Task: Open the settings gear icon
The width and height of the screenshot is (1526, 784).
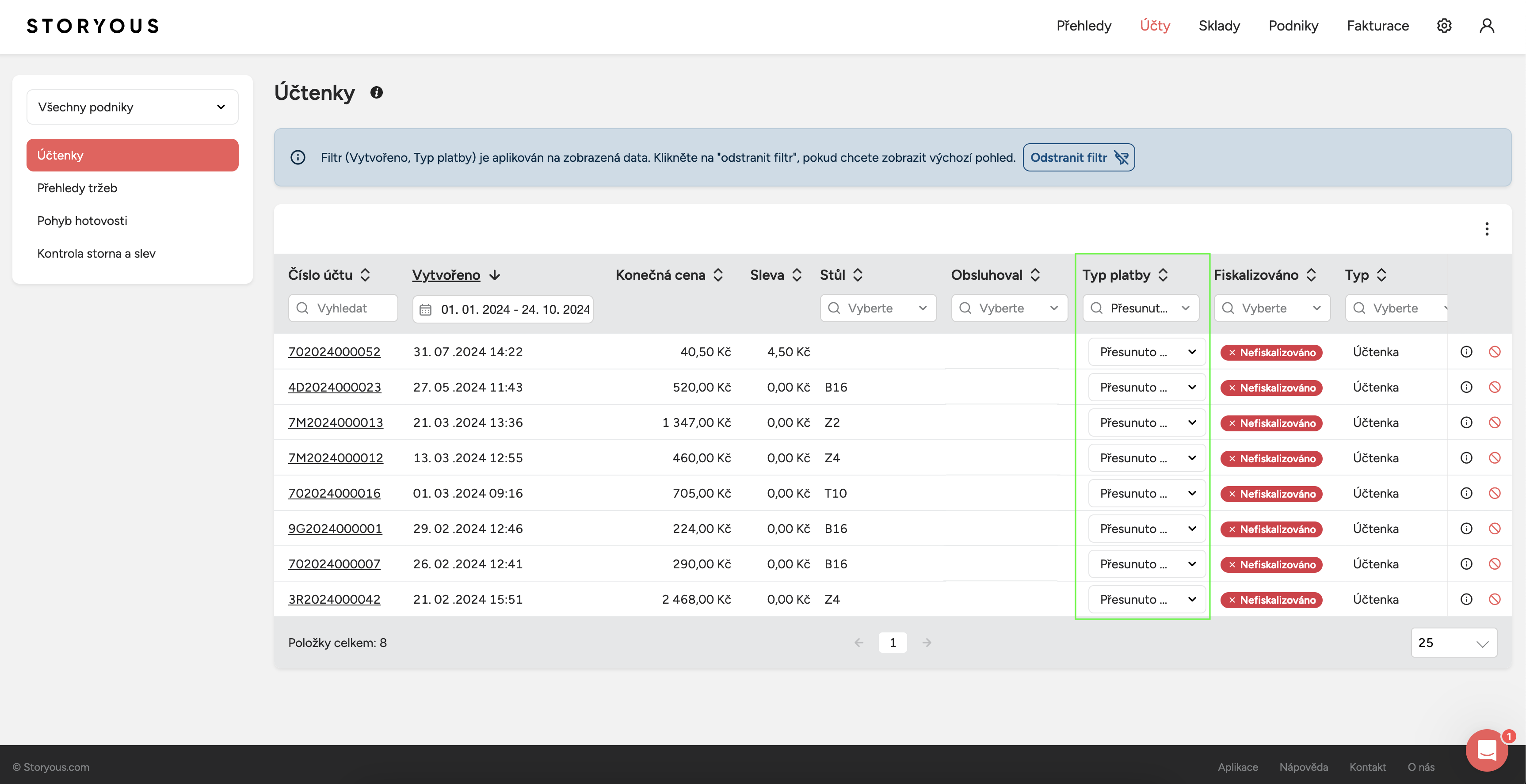Action: [x=1444, y=26]
